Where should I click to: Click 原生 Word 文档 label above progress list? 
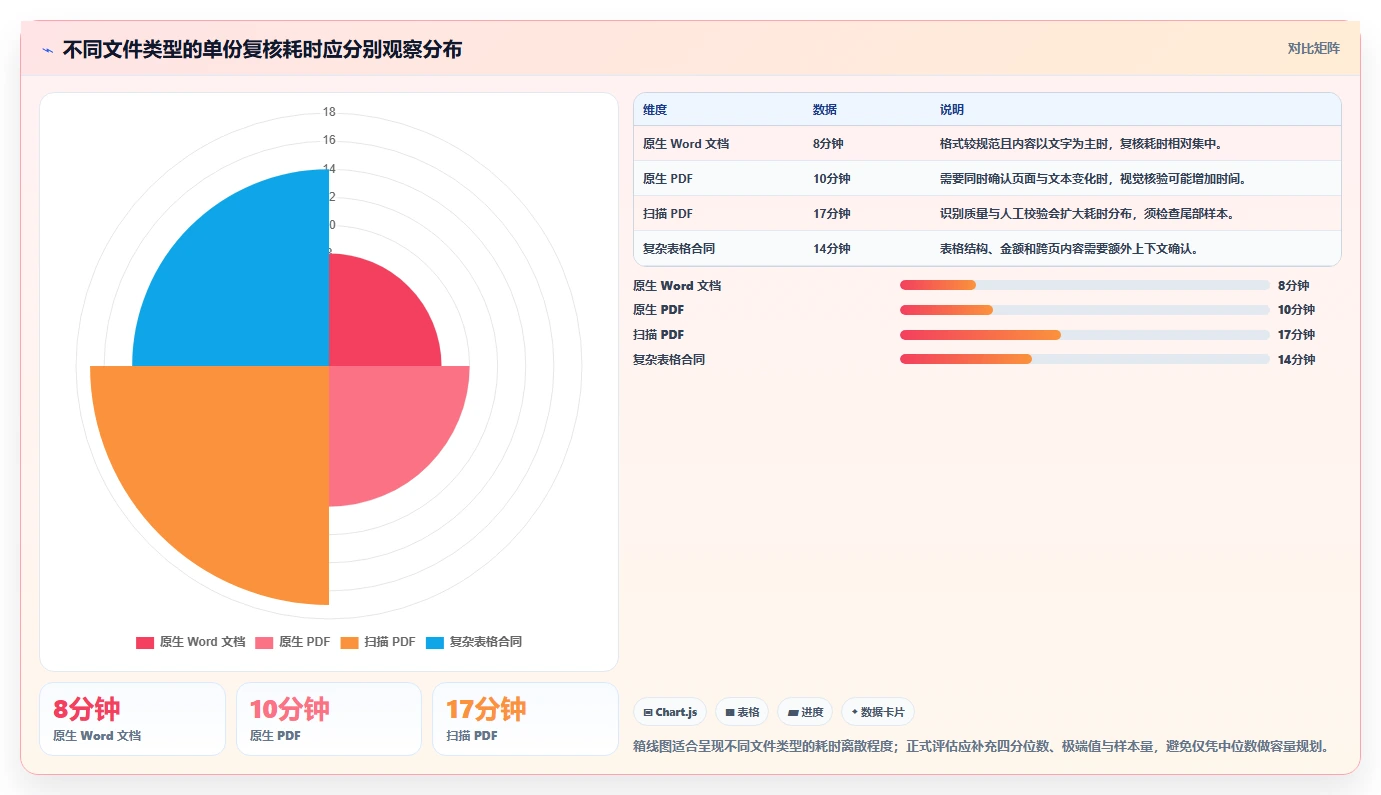(x=677, y=285)
